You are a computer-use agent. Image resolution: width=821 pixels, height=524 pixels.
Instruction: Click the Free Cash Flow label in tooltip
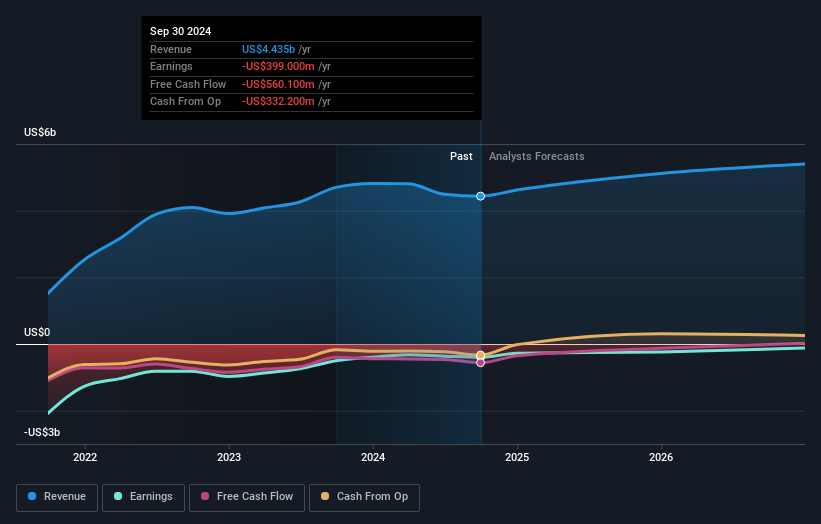click(x=188, y=84)
